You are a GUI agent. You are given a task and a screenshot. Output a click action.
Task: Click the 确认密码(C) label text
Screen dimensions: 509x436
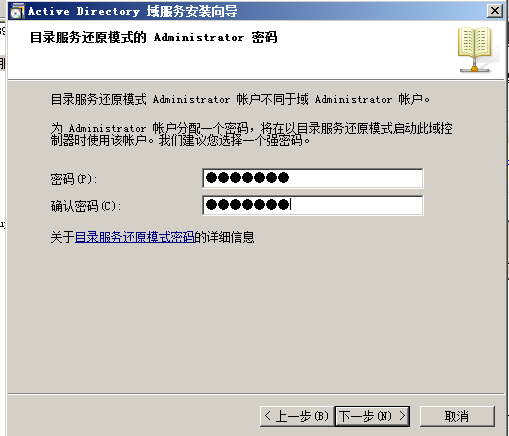click(86, 206)
